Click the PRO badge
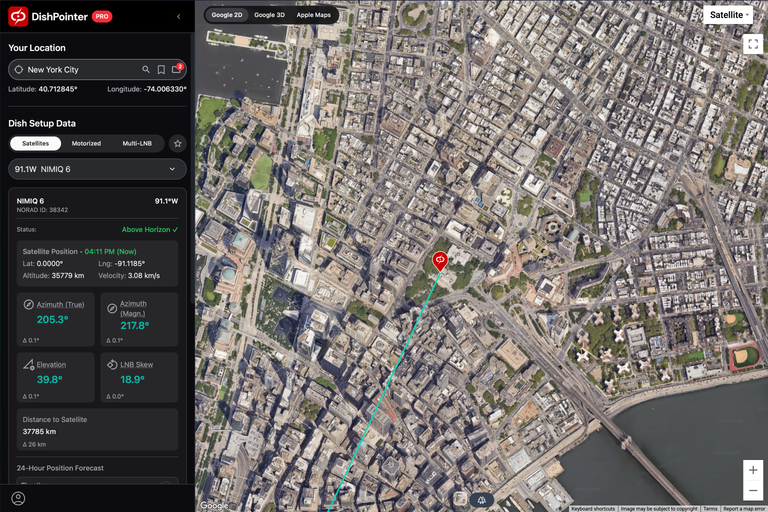 [x=102, y=17]
